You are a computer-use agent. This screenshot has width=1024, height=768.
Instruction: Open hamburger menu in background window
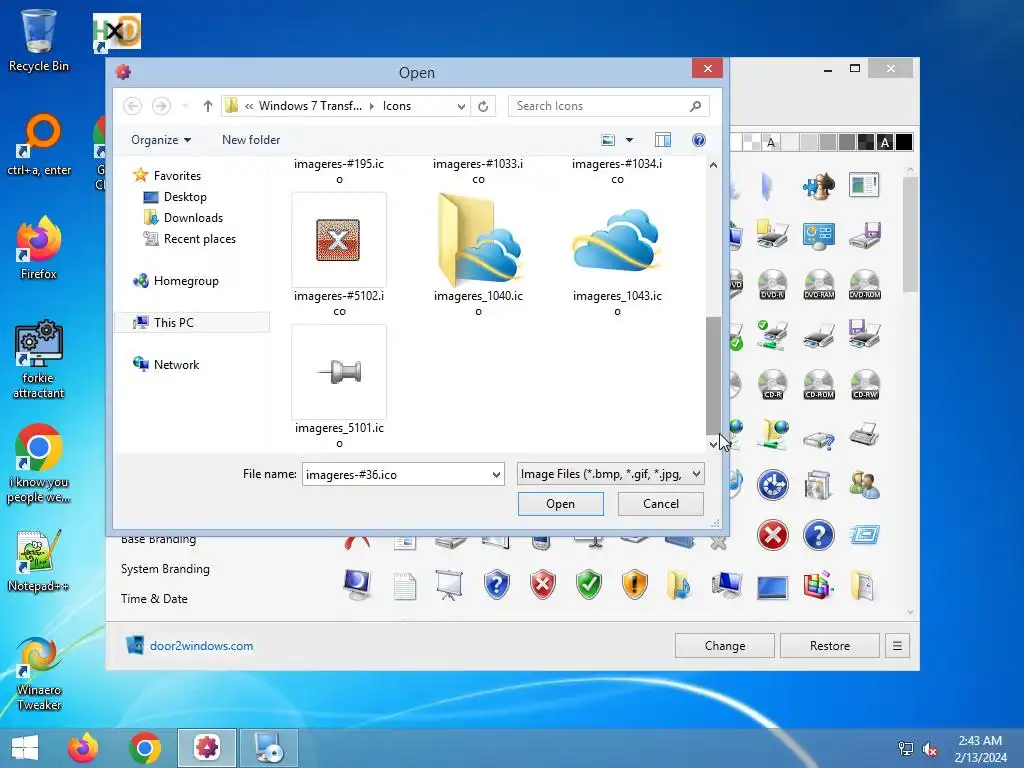[897, 645]
